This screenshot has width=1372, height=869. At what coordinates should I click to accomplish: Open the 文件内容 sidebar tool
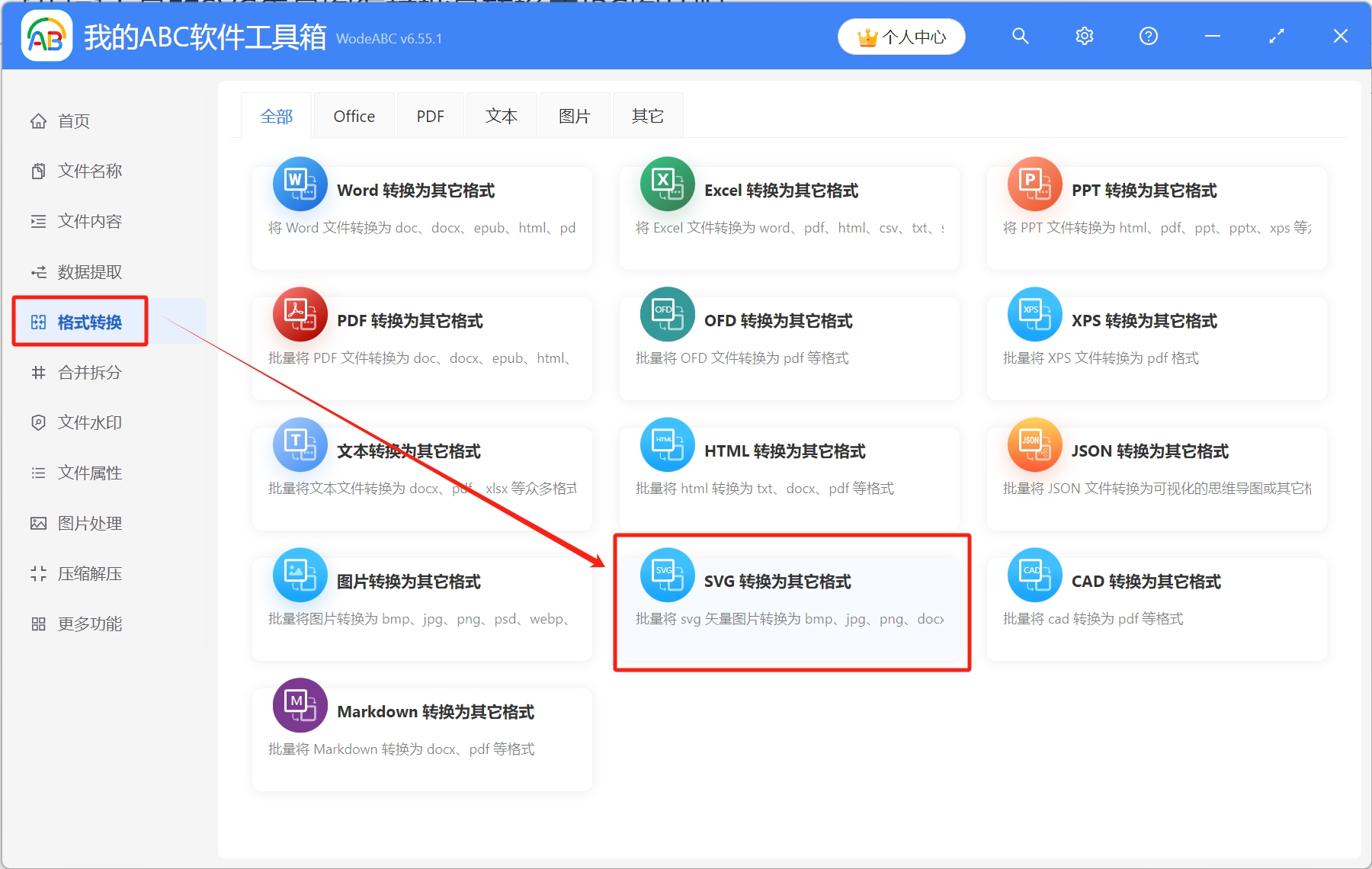pyautogui.click(x=88, y=220)
